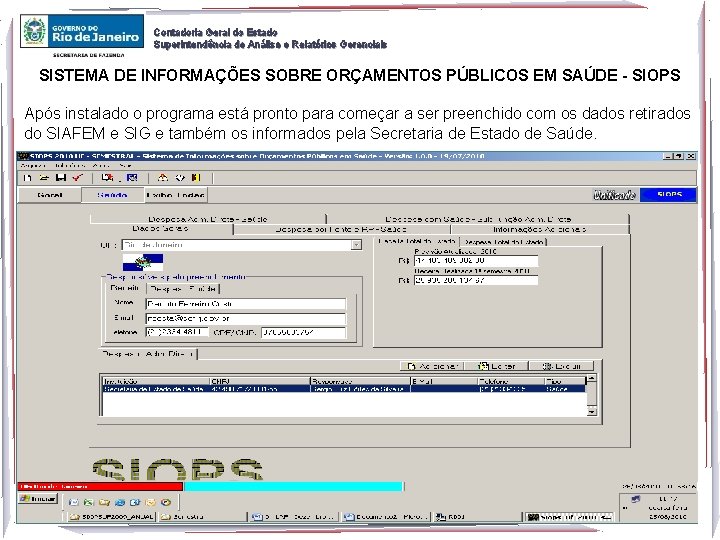Click the table scrollbar down arrow
Viewport: 720px width, 540px height.
click(x=591, y=411)
